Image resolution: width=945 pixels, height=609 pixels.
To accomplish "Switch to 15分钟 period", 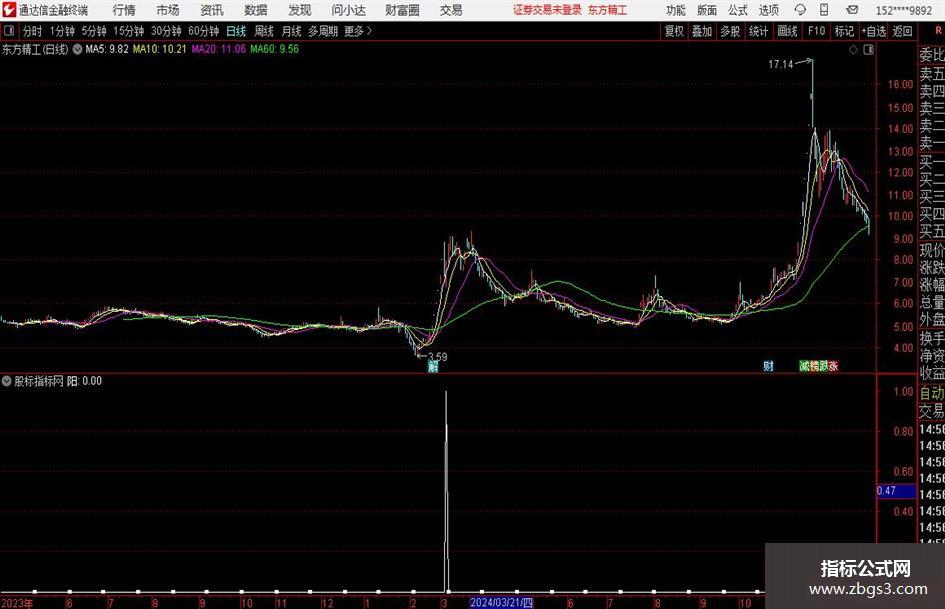I will click(x=128, y=31).
